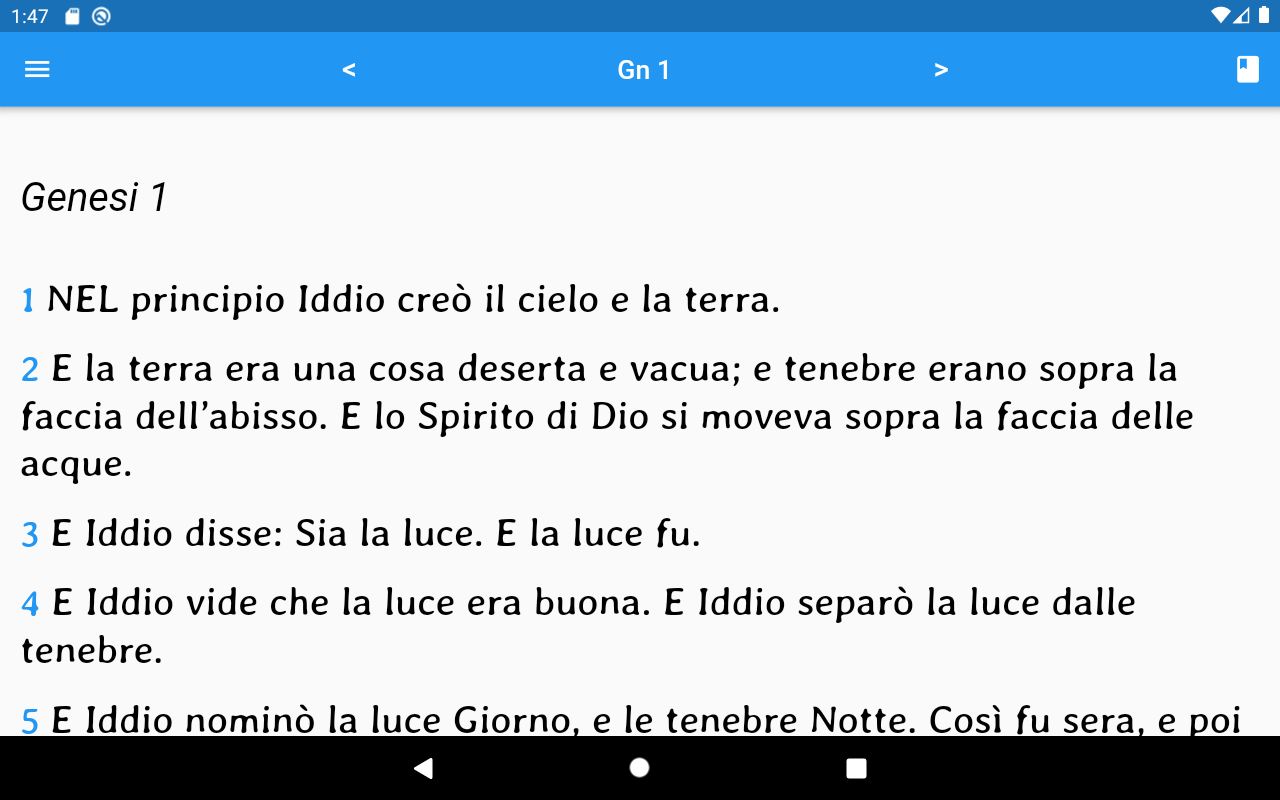Select verse number 2
The width and height of the screenshot is (1280, 800).
click(x=30, y=370)
